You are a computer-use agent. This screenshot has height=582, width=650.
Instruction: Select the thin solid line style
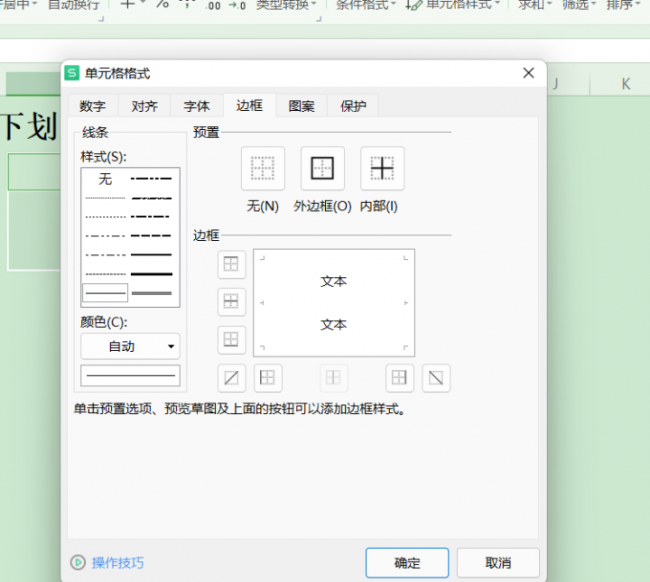[105, 293]
